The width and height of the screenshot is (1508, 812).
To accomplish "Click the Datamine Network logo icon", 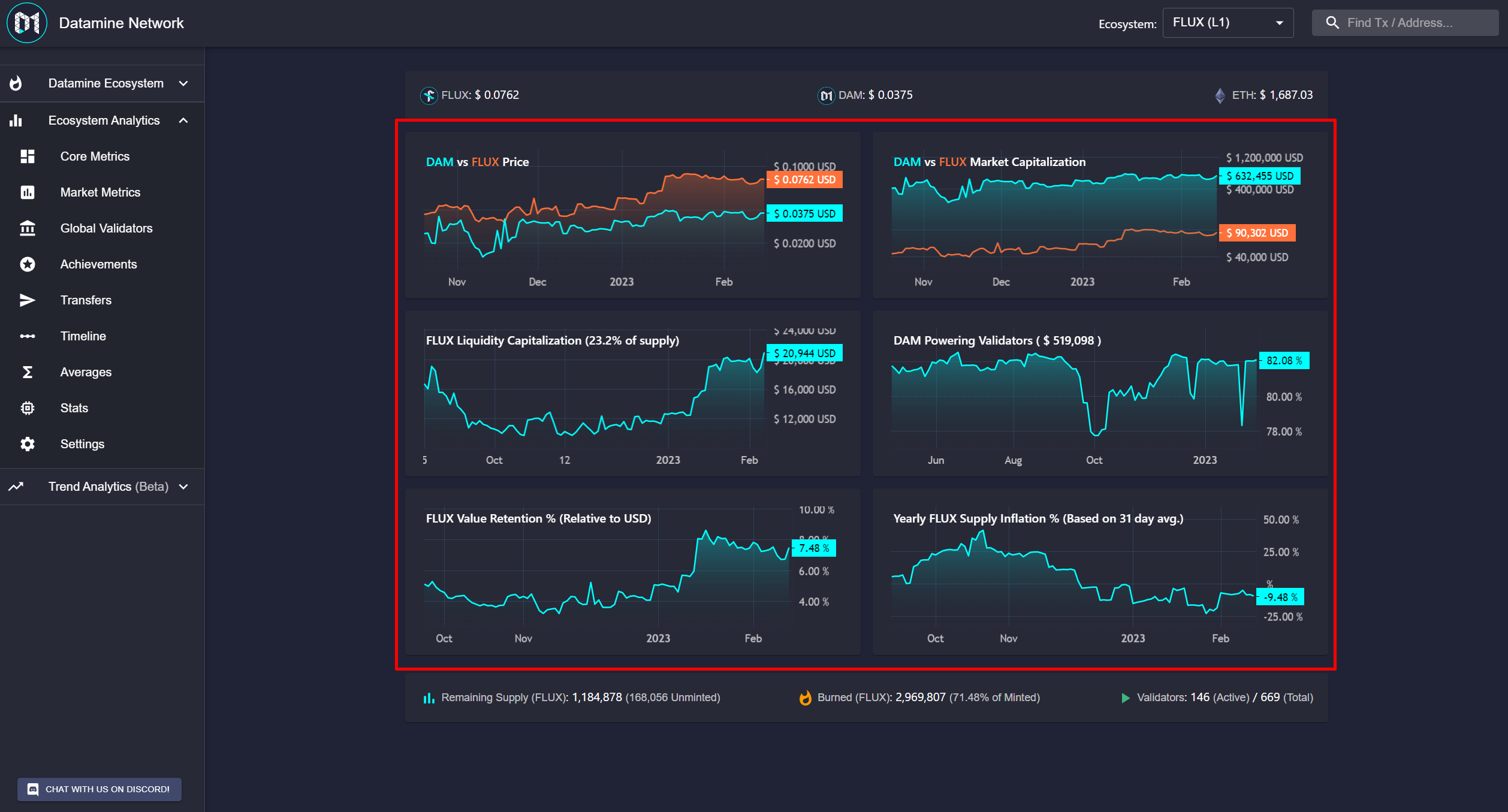I will click(x=27, y=23).
